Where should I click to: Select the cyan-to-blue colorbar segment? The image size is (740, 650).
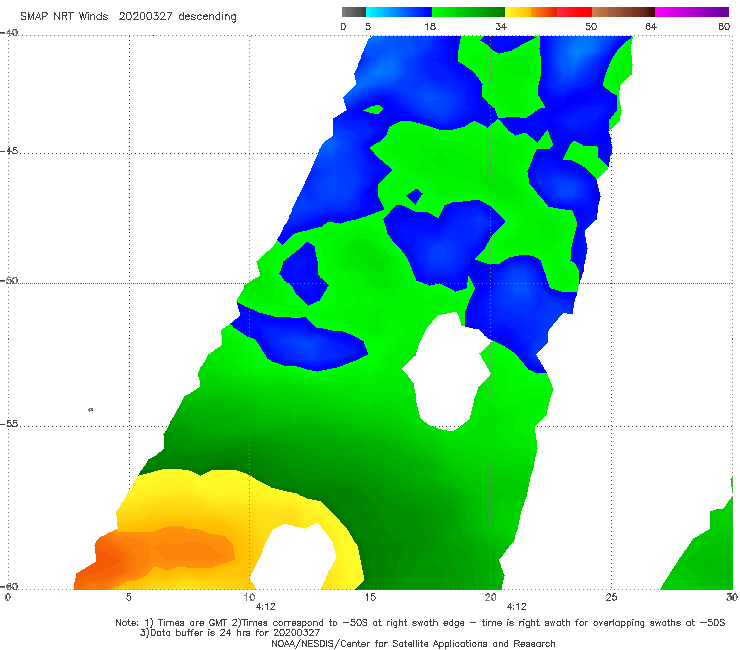399,12
